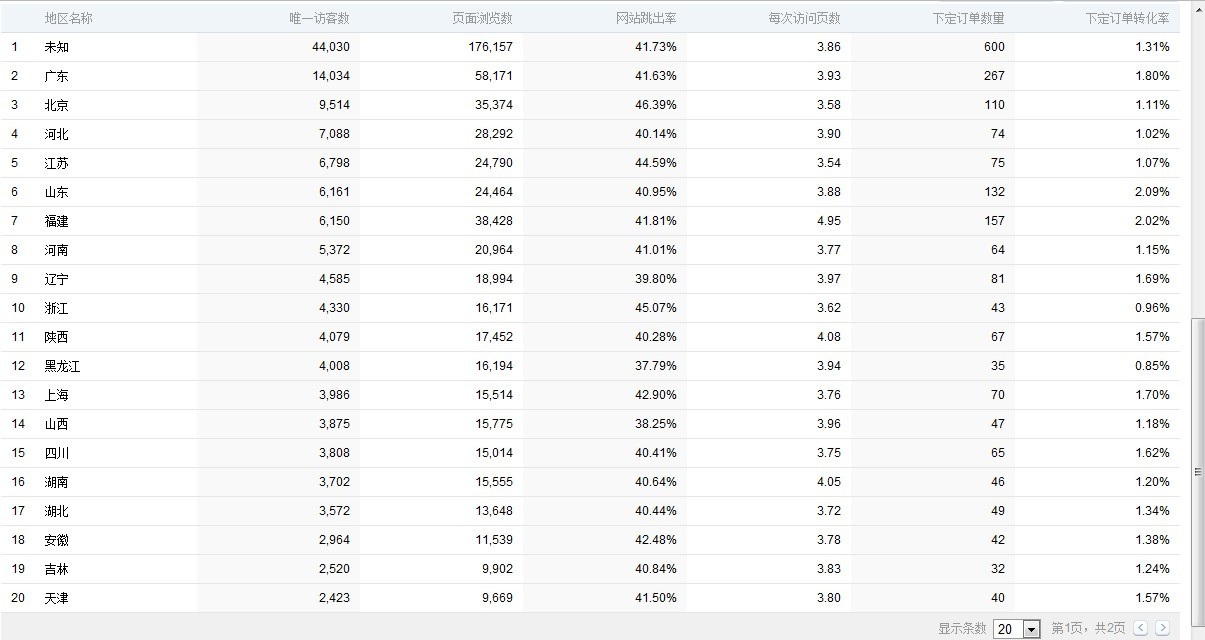Click the 未知 region entry
This screenshot has width=1205, height=640.
57,47
